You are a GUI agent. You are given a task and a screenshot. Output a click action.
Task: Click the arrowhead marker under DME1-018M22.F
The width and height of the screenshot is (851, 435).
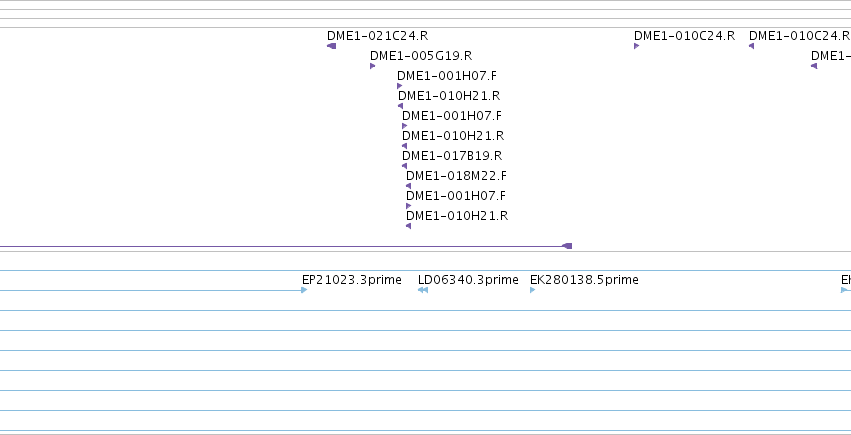pyautogui.click(x=408, y=186)
